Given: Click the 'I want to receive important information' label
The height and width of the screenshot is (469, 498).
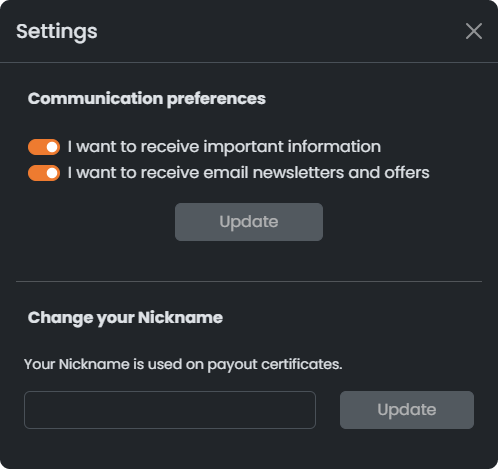Looking at the screenshot, I should (224, 147).
